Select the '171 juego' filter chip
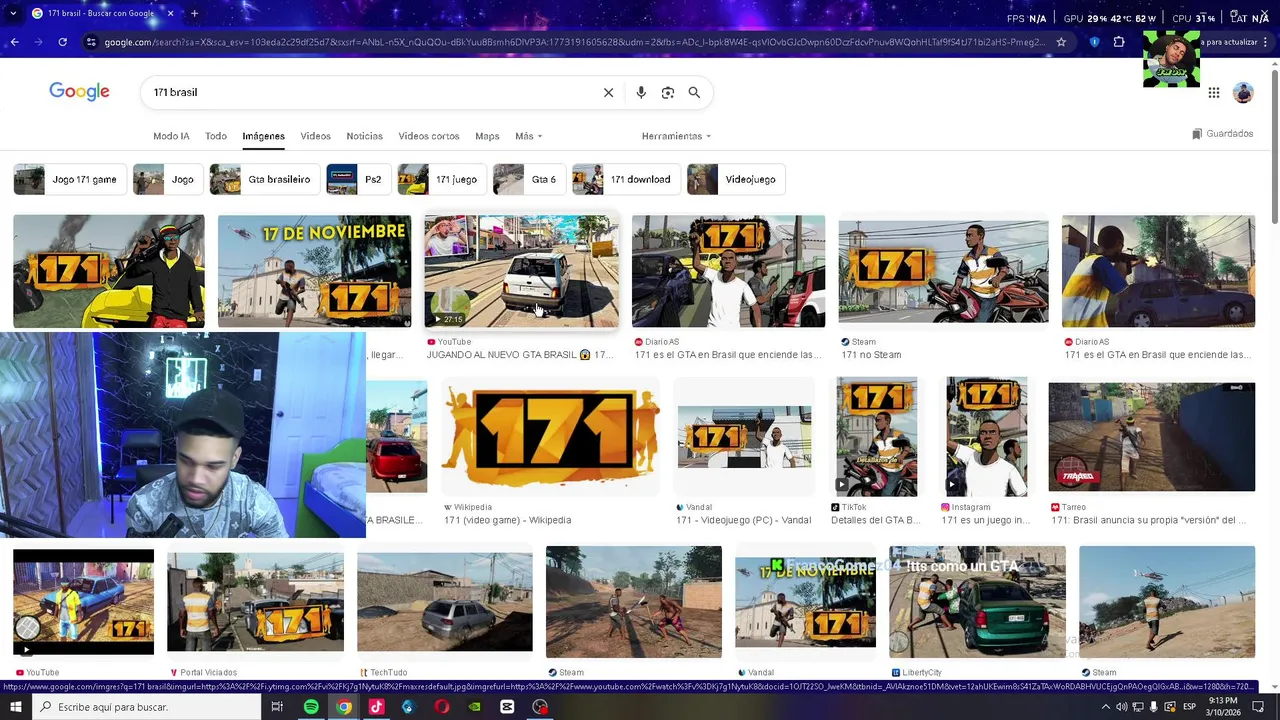 [x=441, y=179]
